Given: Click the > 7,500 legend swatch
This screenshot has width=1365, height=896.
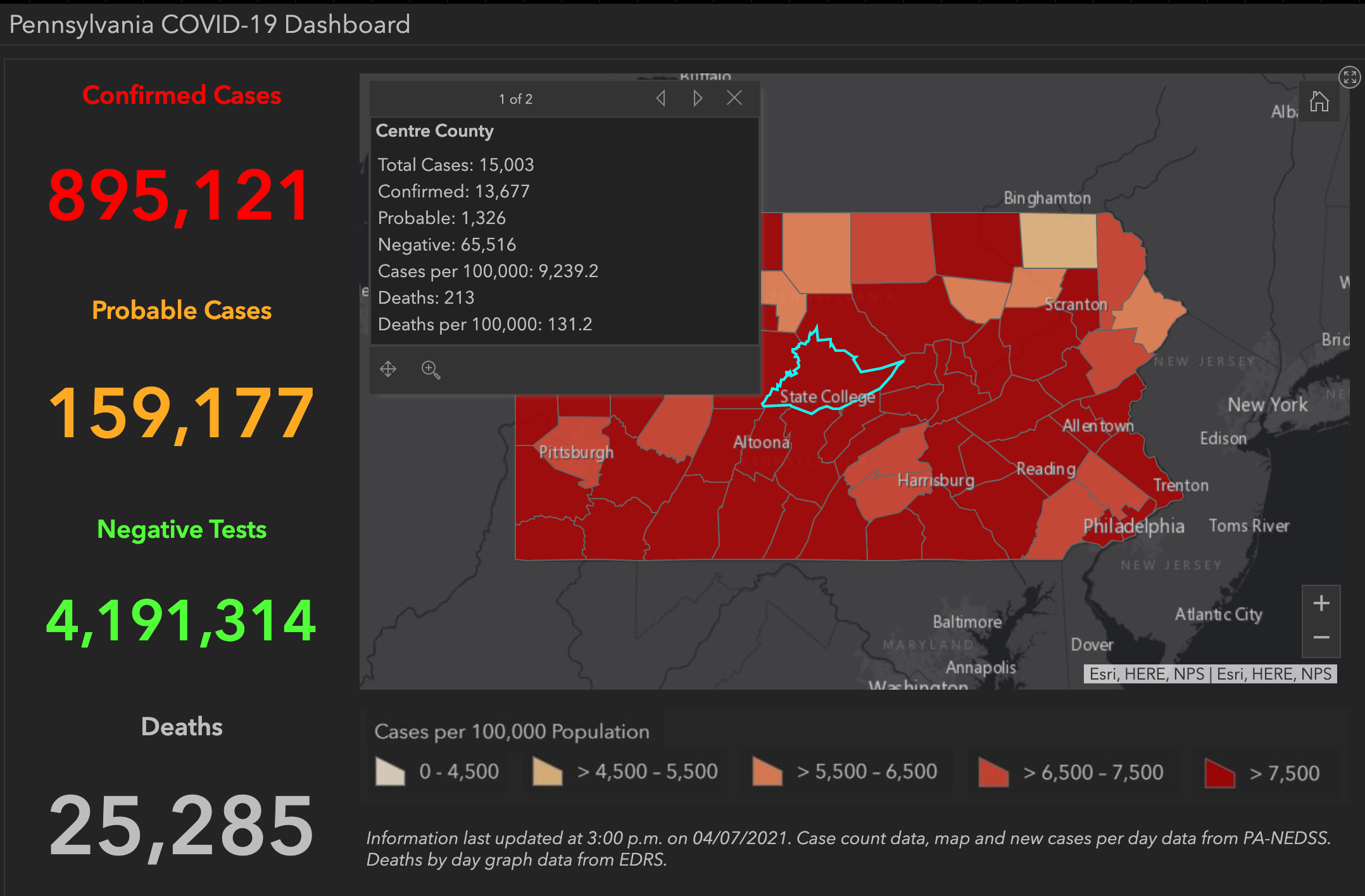Looking at the screenshot, I should click(1220, 773).
